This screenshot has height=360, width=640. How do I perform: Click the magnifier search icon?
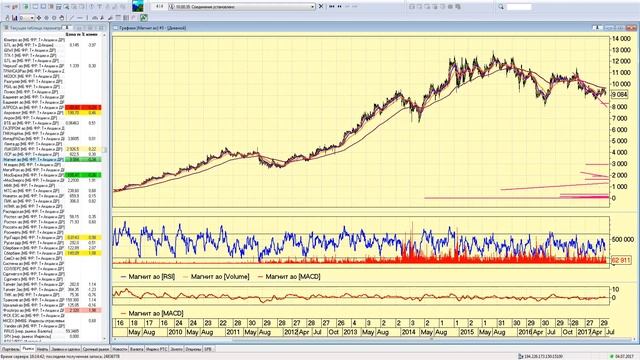[501, 7]
